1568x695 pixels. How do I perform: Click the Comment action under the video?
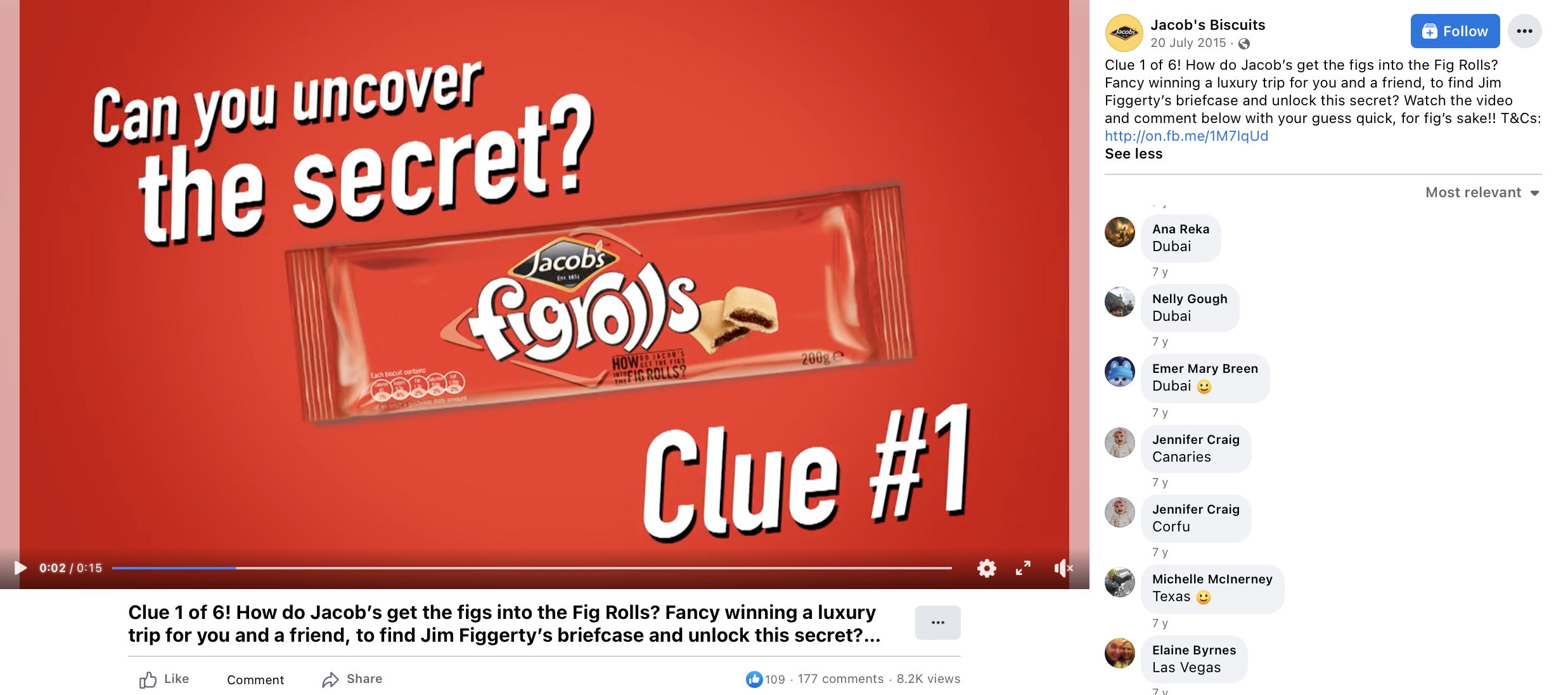pos(255,680)
